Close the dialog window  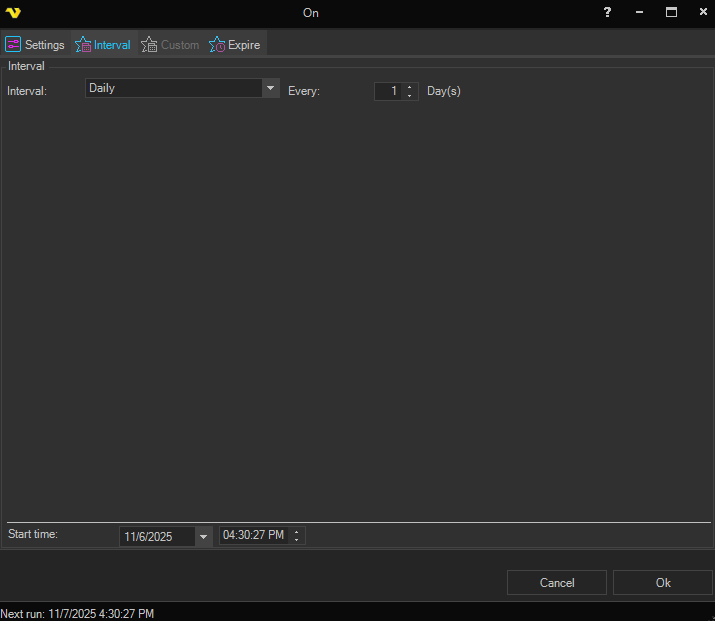(x=702, y=13)
